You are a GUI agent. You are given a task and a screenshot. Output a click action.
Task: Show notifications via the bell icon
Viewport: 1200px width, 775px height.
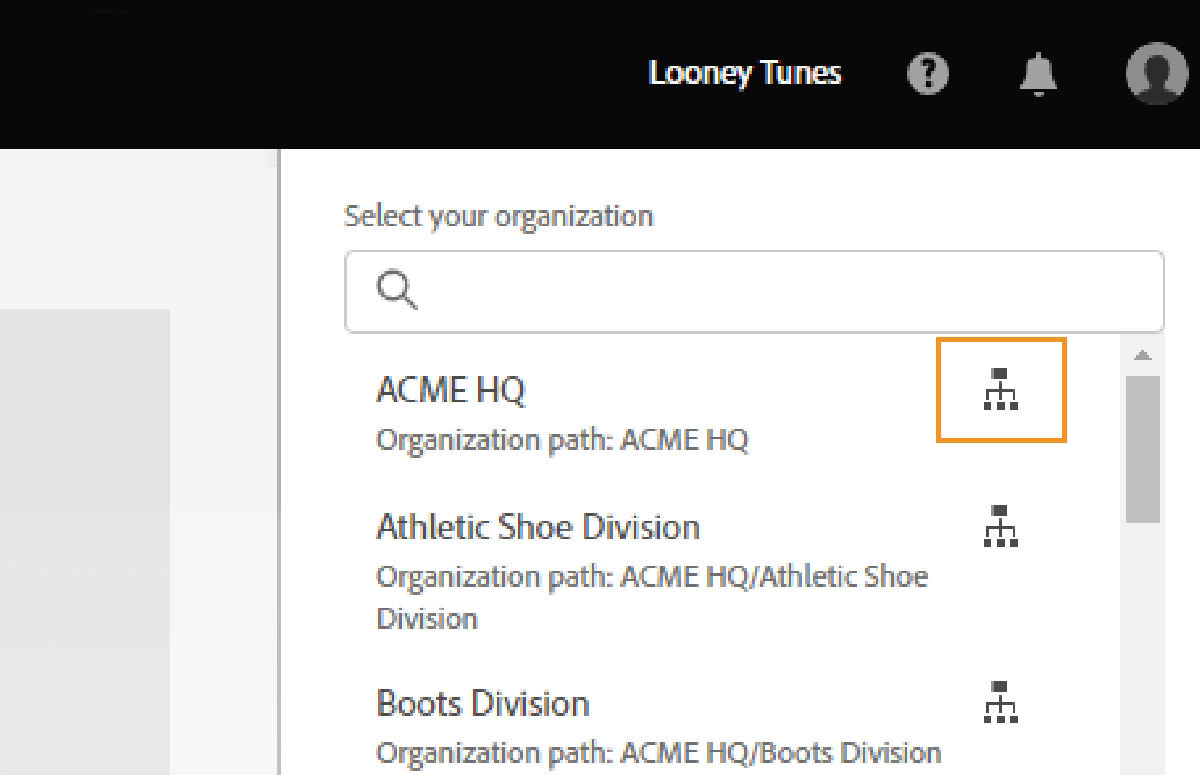click(x=1038, y=74)
